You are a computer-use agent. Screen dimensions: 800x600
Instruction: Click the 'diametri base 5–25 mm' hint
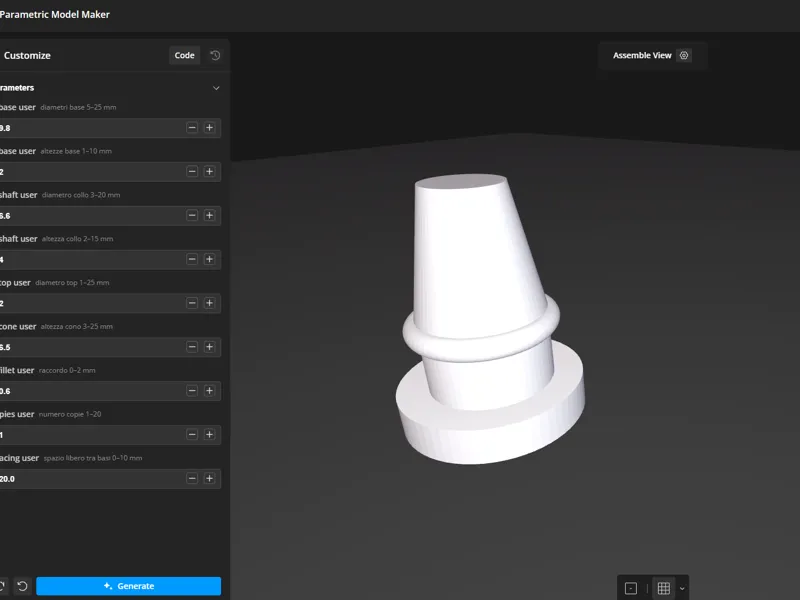point(78,107)
